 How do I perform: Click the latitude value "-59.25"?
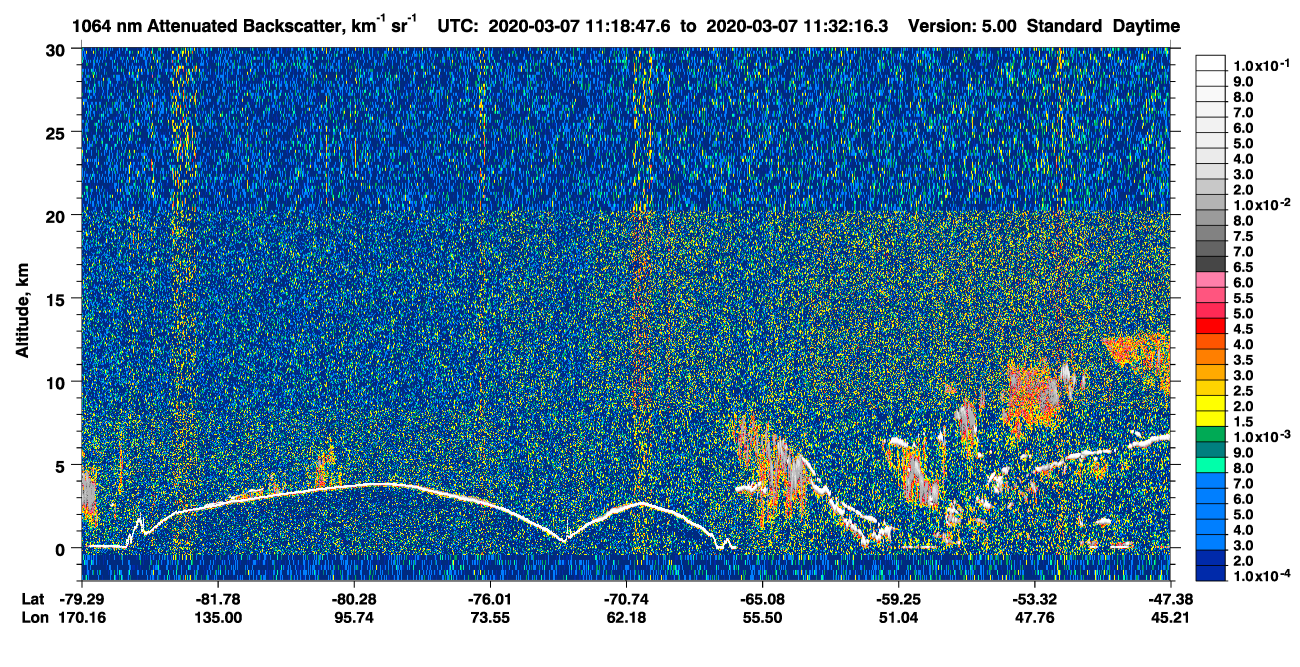point(898,599)
